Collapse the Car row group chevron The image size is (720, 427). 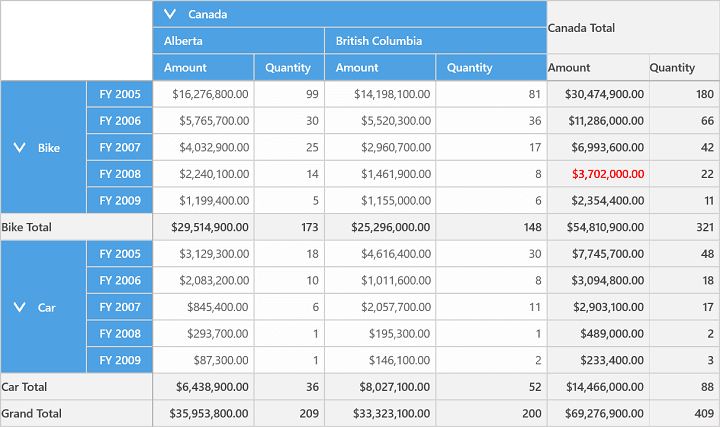[x=19, y=307]
